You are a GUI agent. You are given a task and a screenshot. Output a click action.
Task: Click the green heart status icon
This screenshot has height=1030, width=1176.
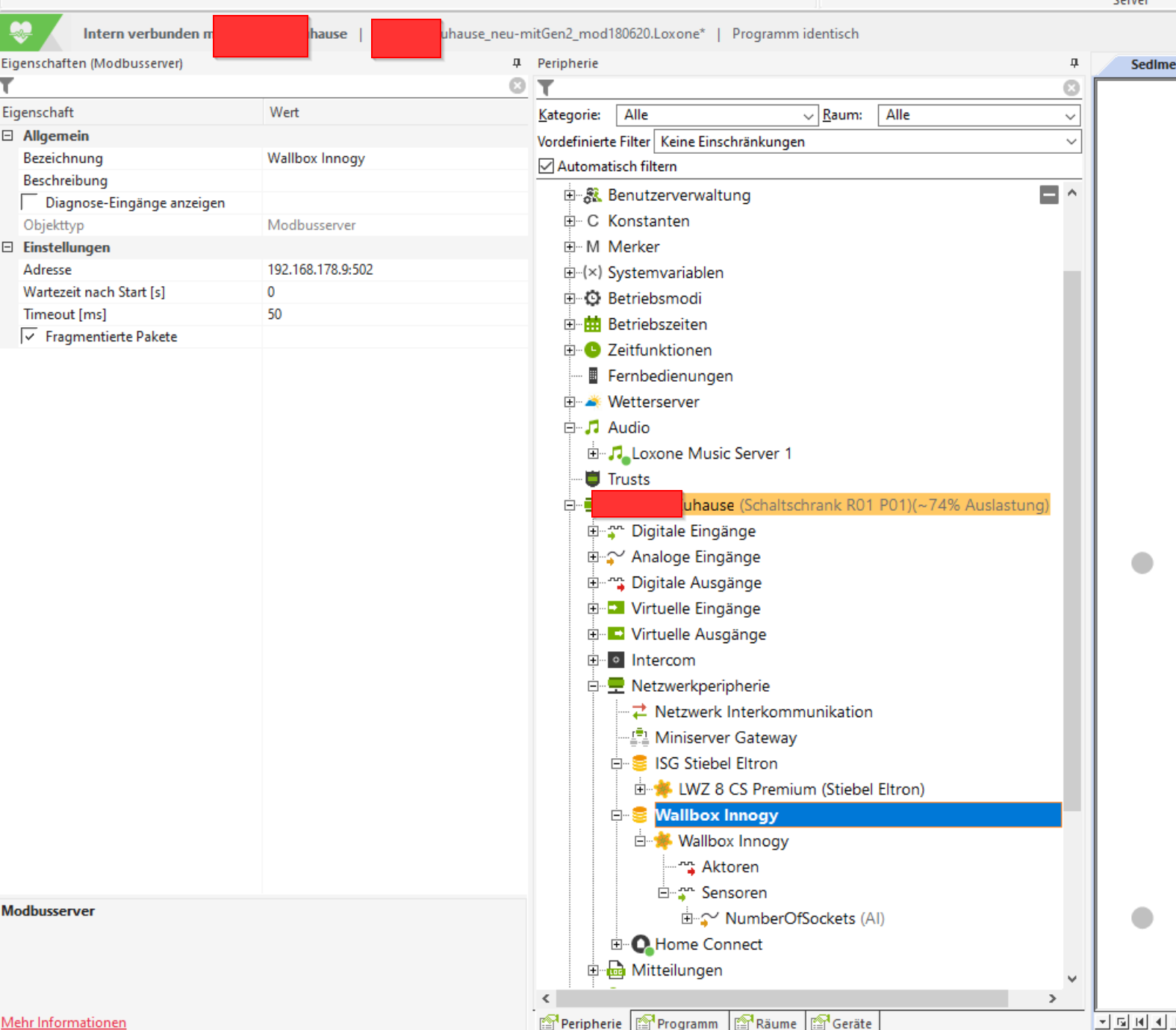(x=21, y=32)
